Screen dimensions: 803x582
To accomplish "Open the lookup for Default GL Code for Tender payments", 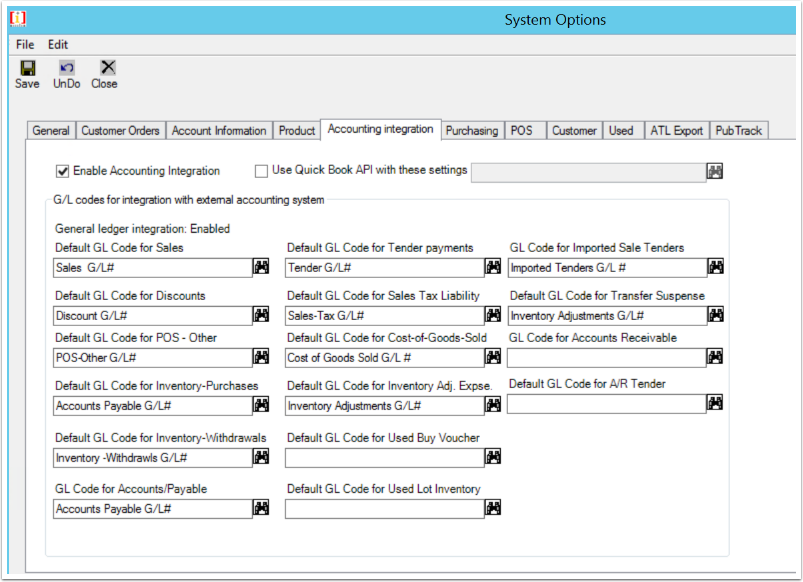I will pos(493,266).
